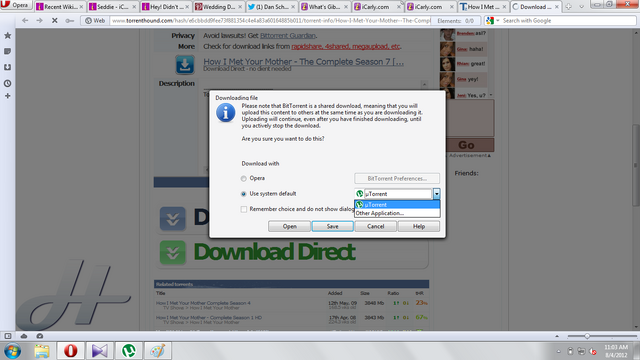
Task: Click the Description box scroll up arrow
Action: [424, 84]
